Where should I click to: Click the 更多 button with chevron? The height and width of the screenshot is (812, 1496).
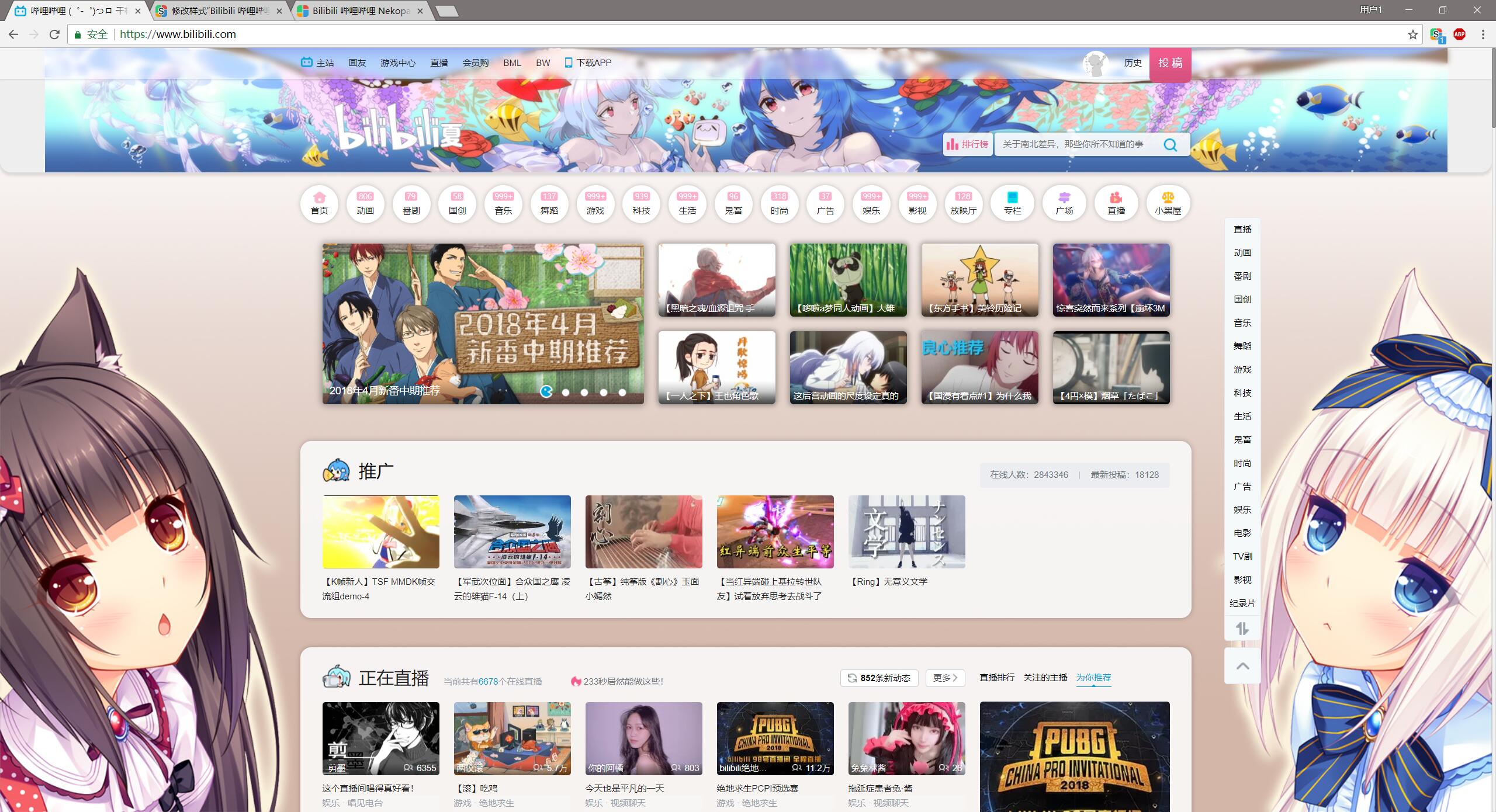[x=945, y=678]
